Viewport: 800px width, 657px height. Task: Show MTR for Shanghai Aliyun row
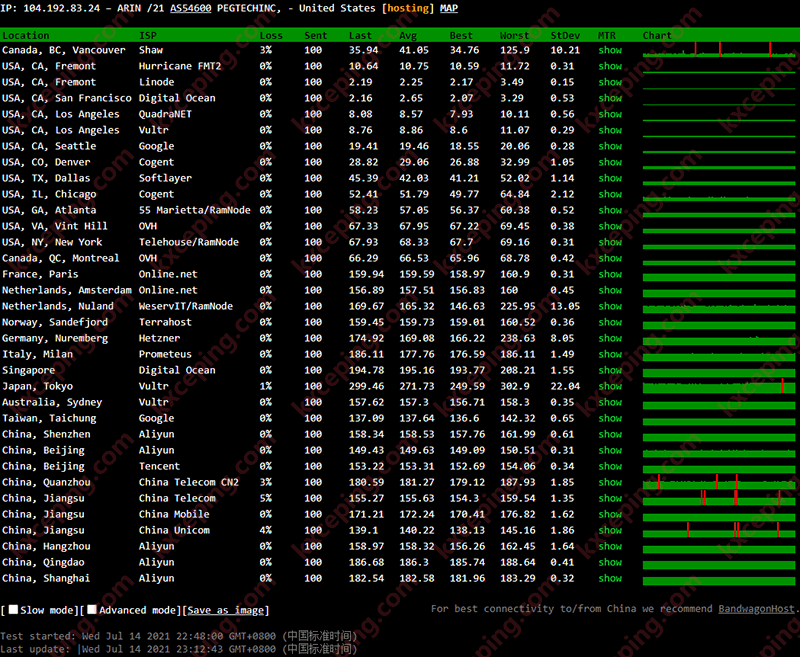[610, 578]
